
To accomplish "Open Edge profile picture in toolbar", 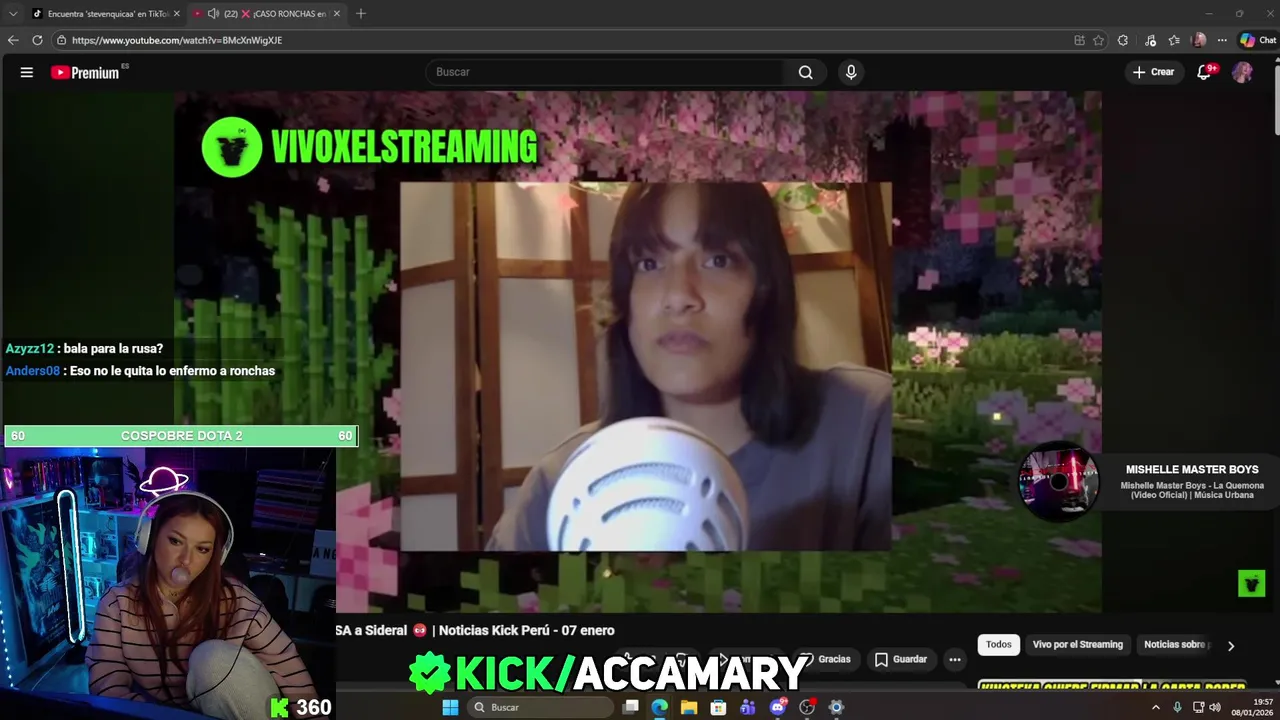I will pos(1199,40).
